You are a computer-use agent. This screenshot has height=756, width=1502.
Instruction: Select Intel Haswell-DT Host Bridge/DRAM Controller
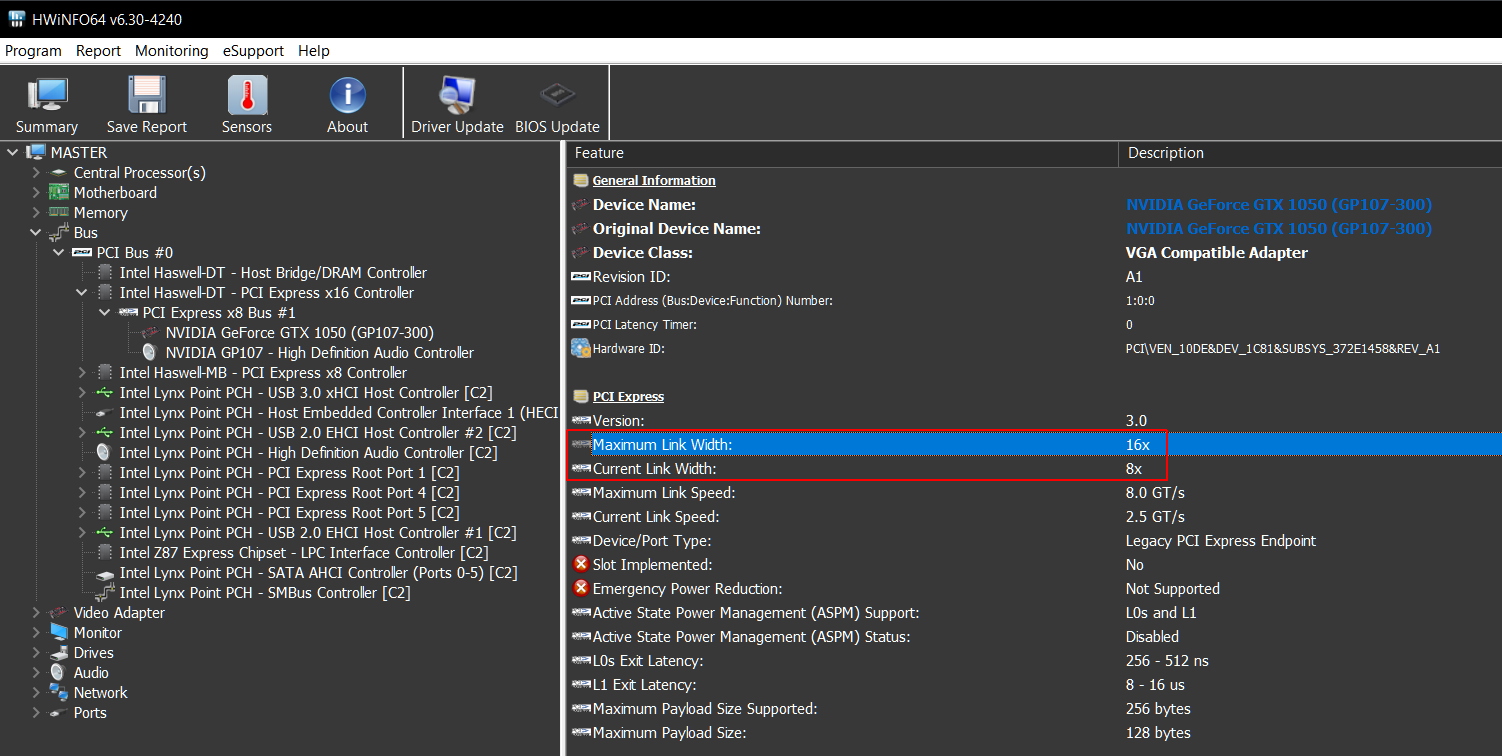(273, 272)
